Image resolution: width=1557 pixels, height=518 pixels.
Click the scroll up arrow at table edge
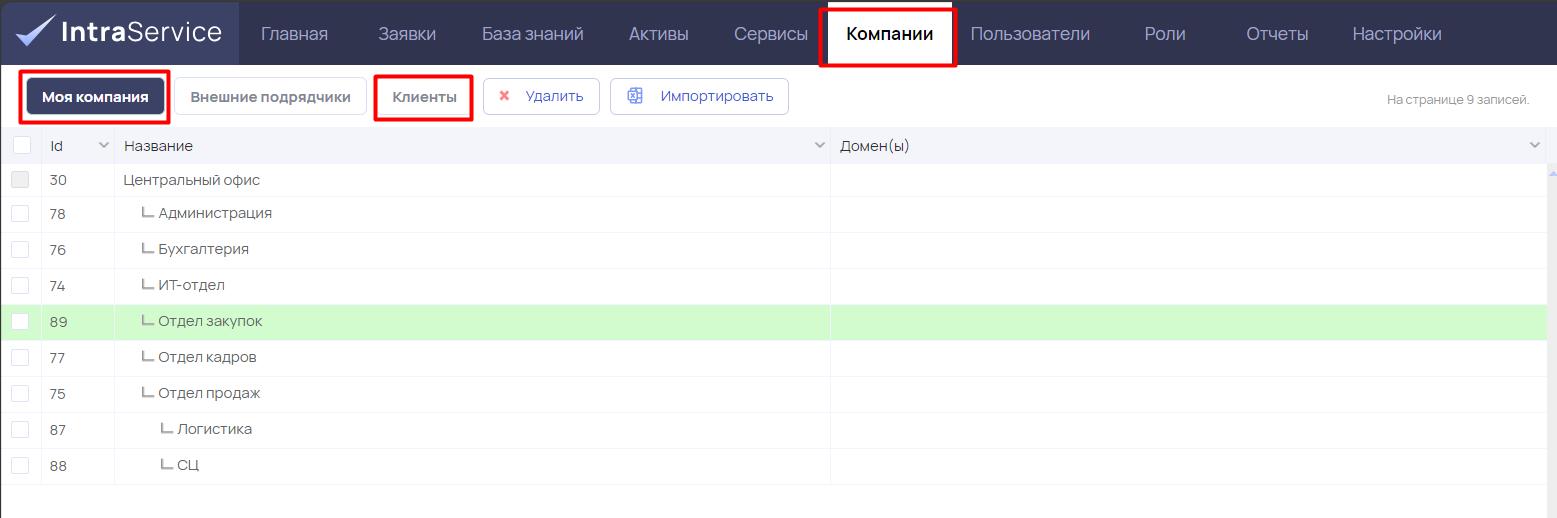(1551, 172)
